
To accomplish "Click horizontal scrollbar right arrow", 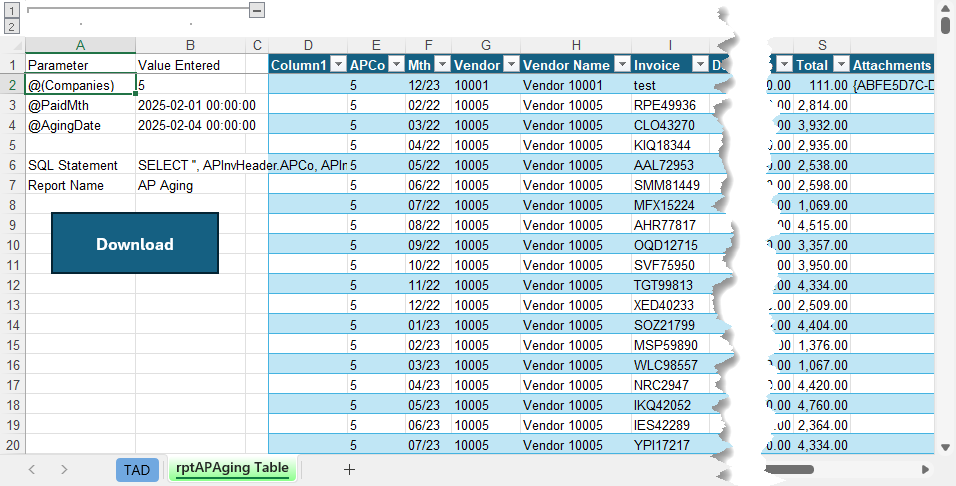I will 925,469.
